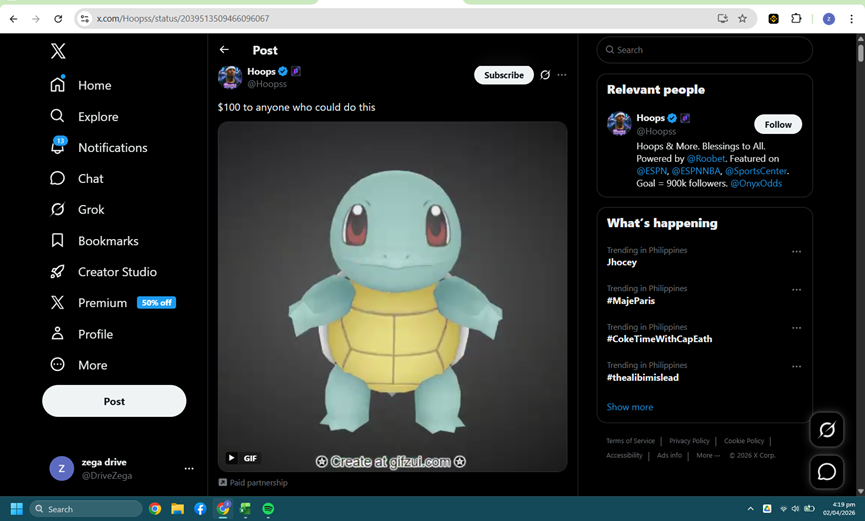Open Accessibility footer link
The width and height of the screenshot is (865, 521).
[x=624, y=455]
